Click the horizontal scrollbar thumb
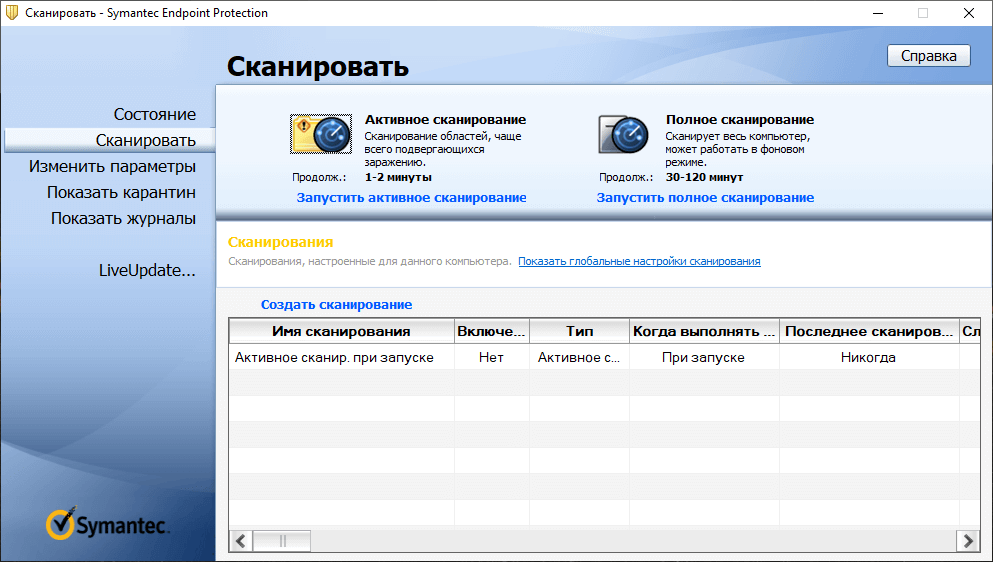993x562 pixels. tap(282, 541)
